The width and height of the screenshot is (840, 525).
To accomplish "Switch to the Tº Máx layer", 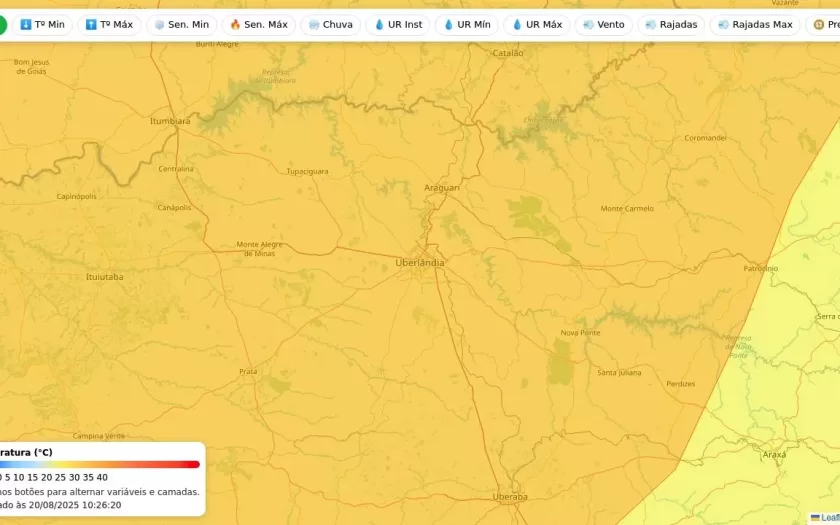I will (109, 24).
